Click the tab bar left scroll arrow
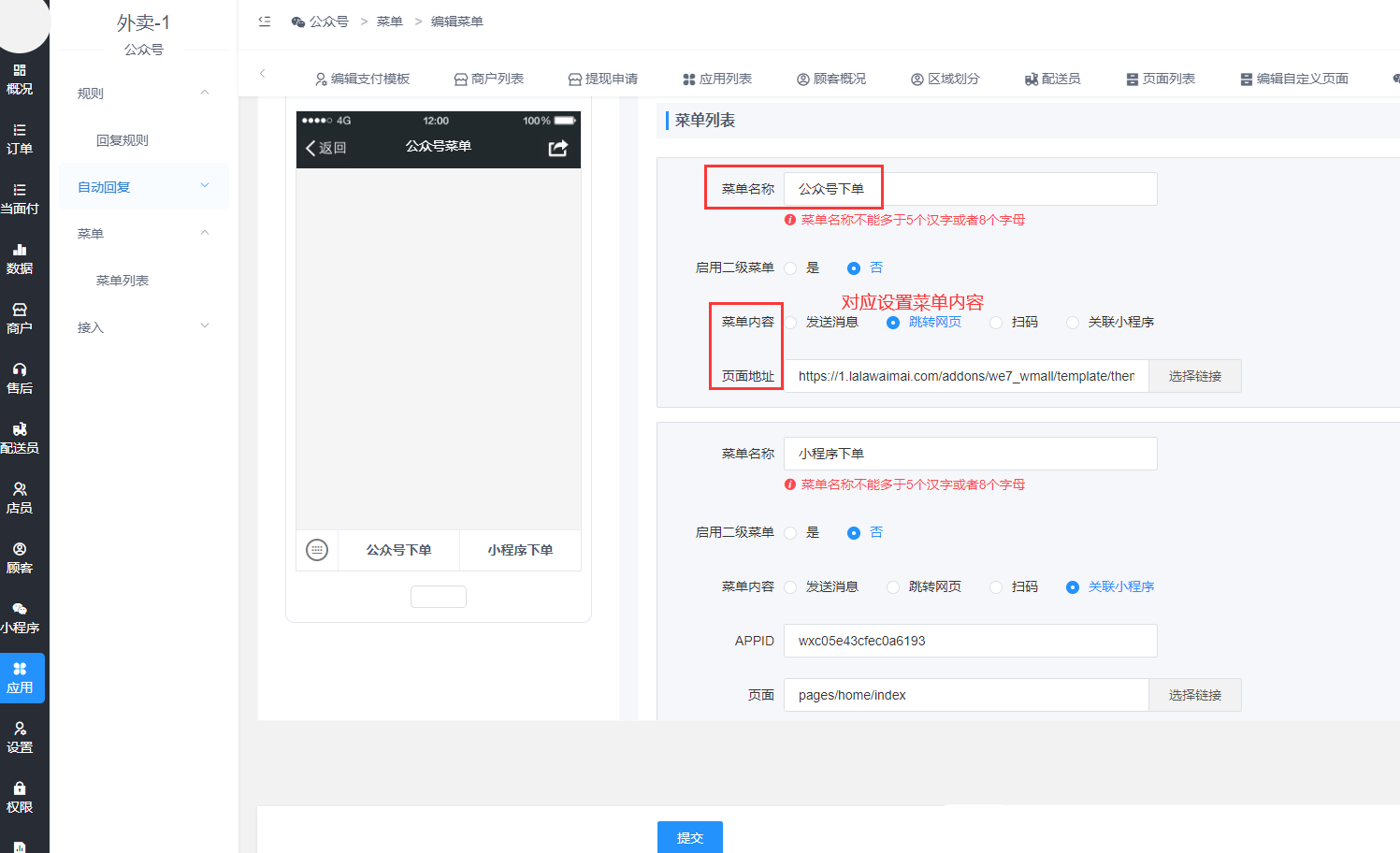Image resolution: width=1400 pixels, height=853 pixels. (x=263, y=73)
